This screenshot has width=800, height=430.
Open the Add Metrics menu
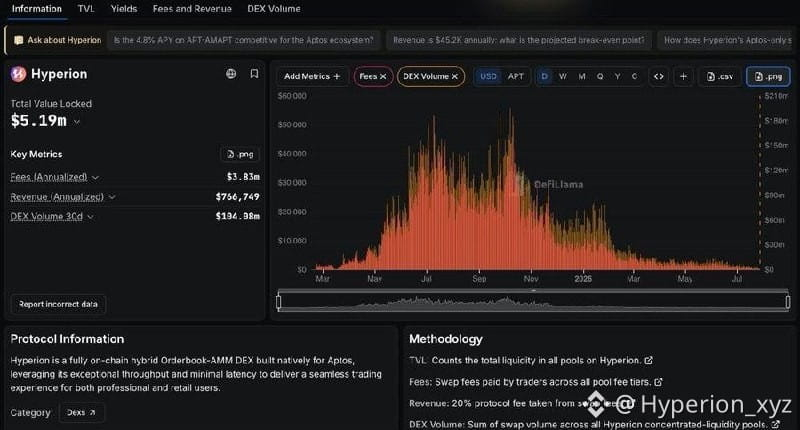pyautogui.click(x=312, y=77)
